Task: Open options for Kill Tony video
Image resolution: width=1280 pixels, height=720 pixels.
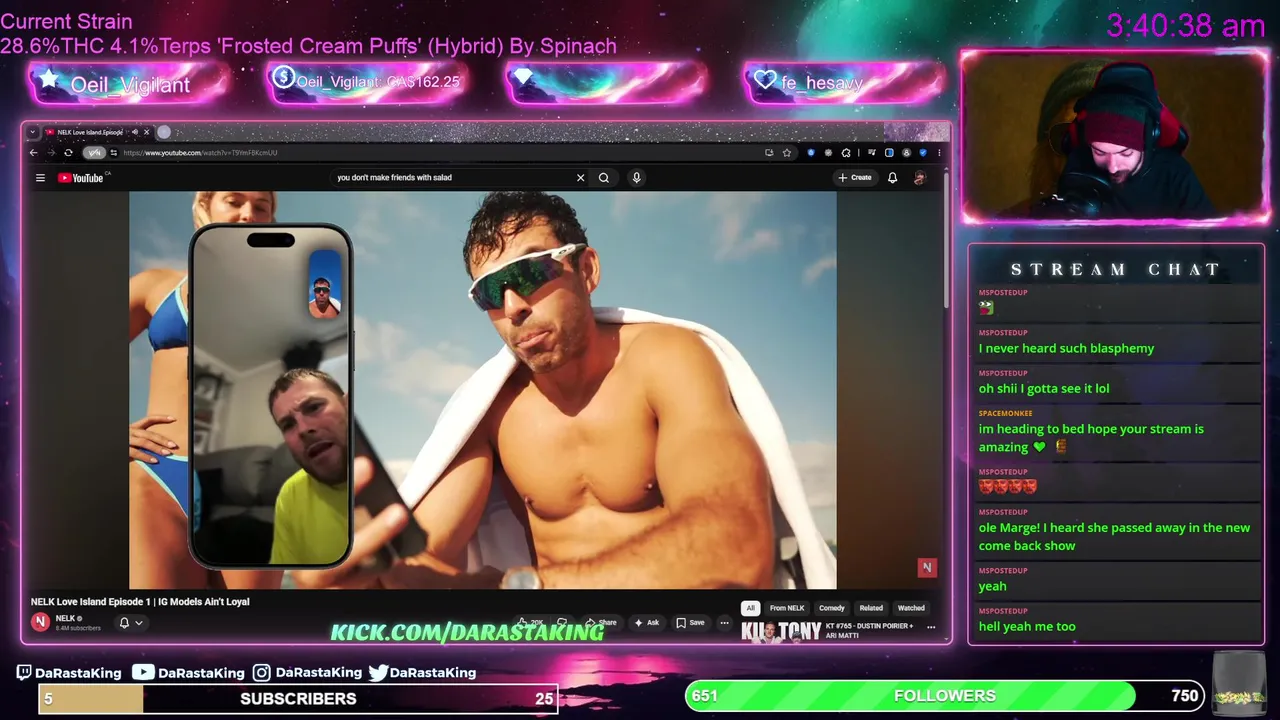Action: [x=931, y=627]
